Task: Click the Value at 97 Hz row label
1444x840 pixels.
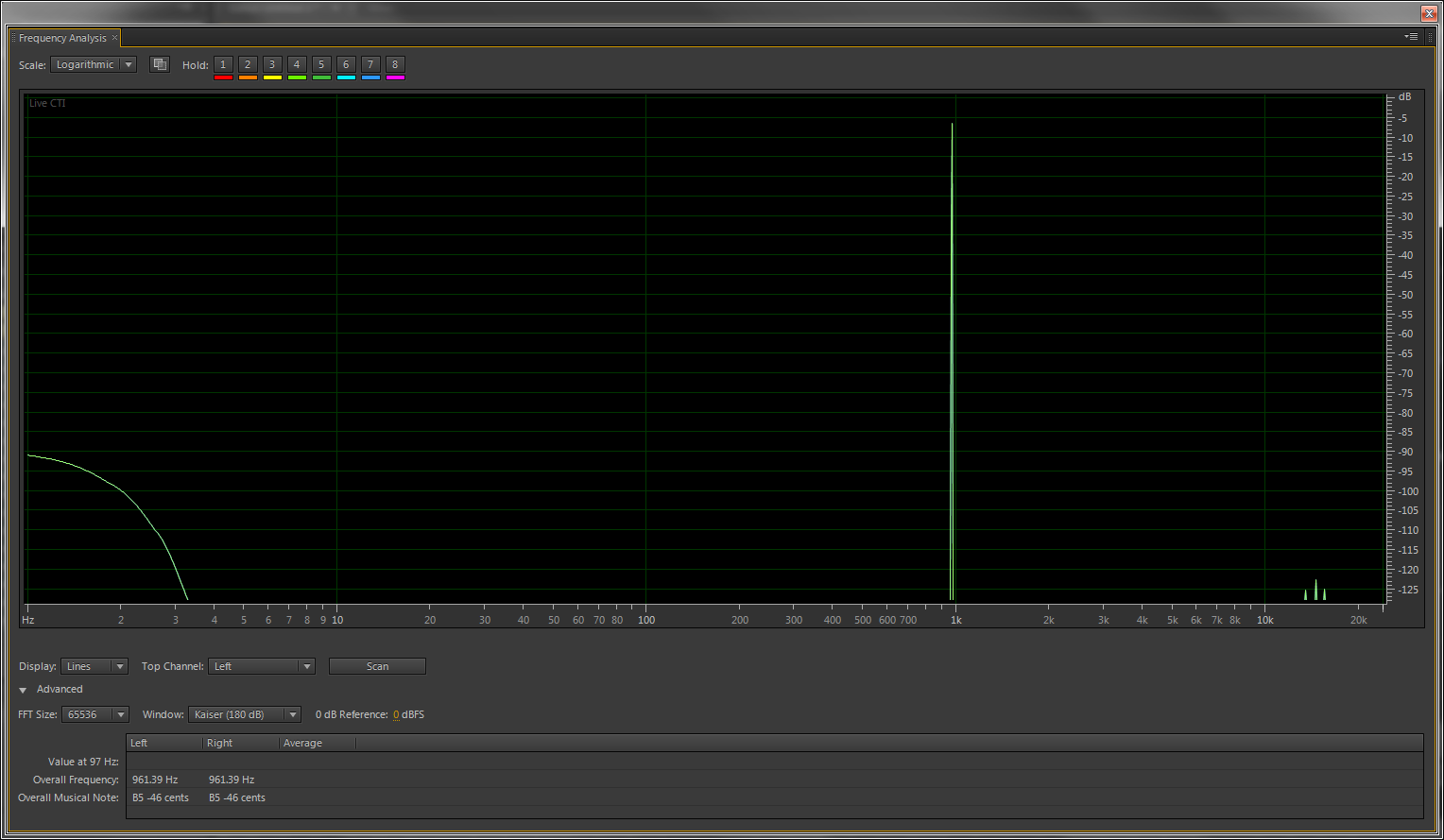Action: (x=83, y=762)
